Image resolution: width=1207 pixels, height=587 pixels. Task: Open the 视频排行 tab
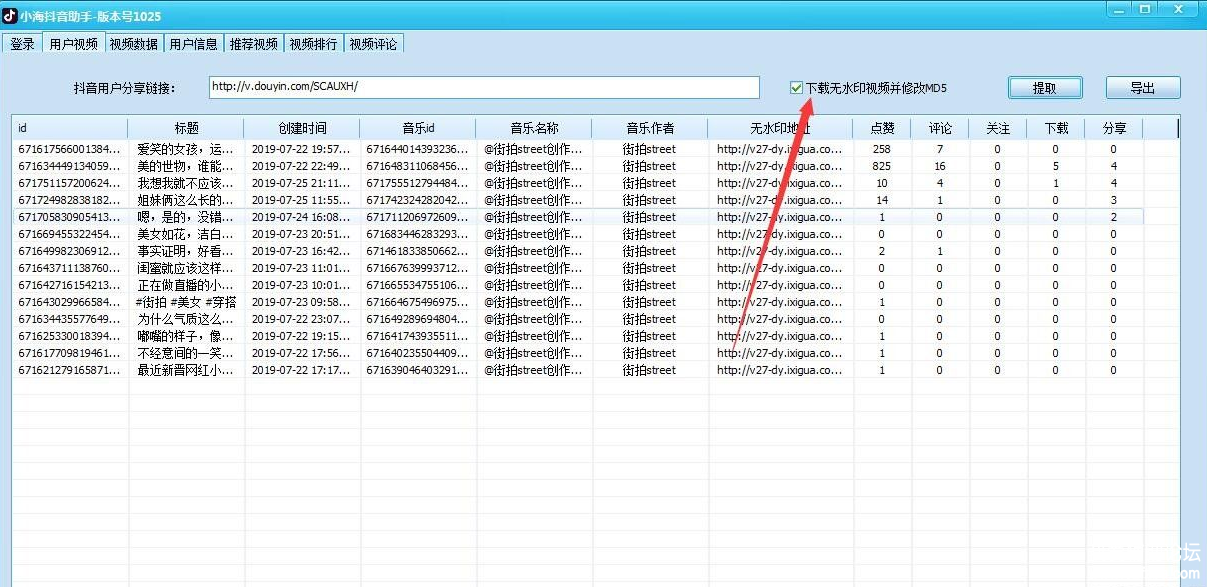point(313,44)
